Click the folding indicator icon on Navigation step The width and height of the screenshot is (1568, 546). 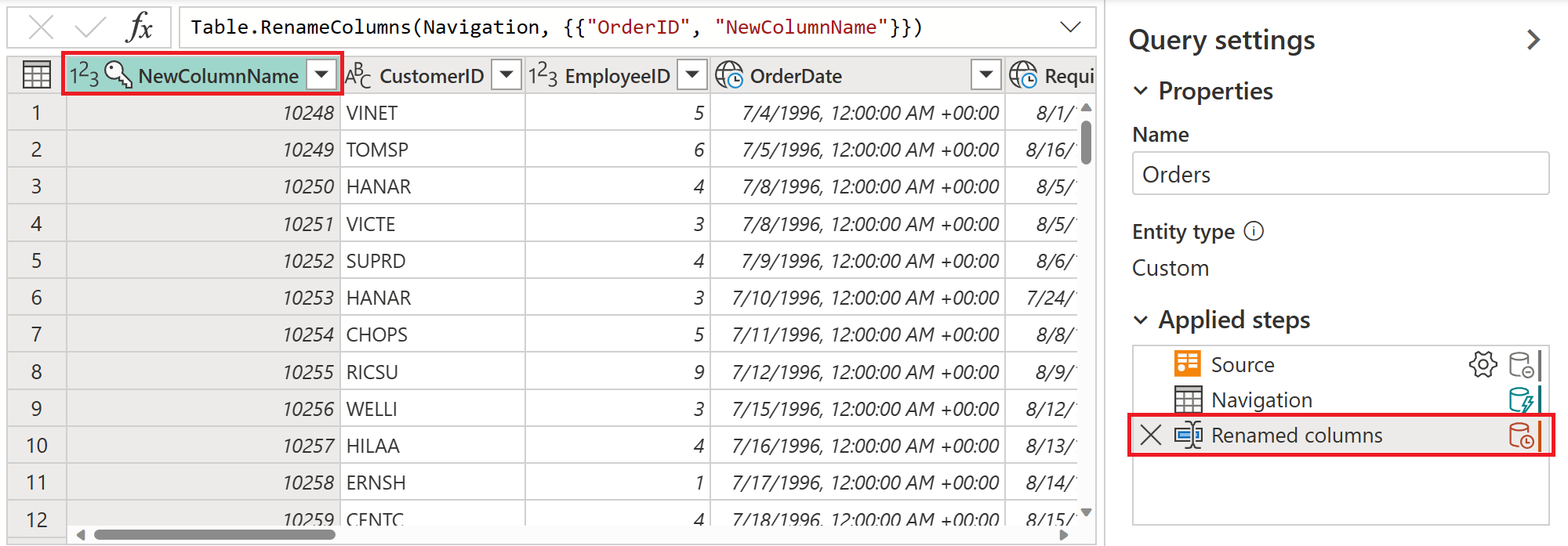pos(1521,400)
